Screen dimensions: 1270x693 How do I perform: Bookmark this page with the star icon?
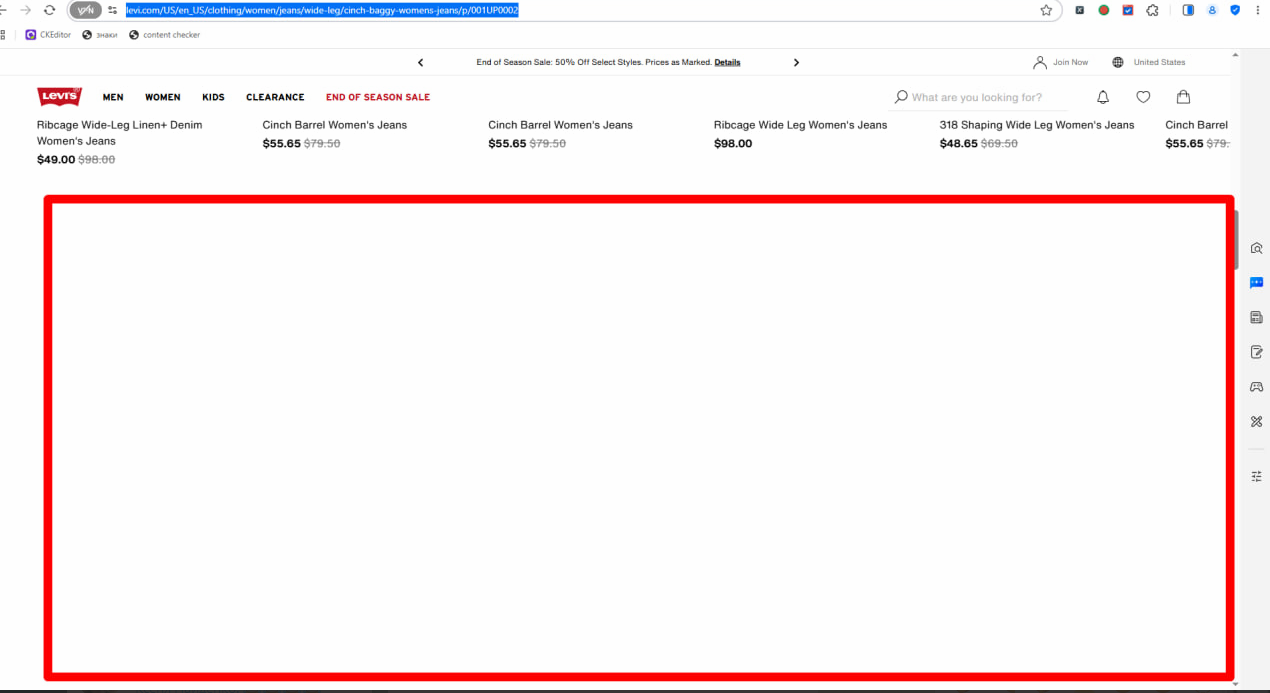pos(1046,10)
